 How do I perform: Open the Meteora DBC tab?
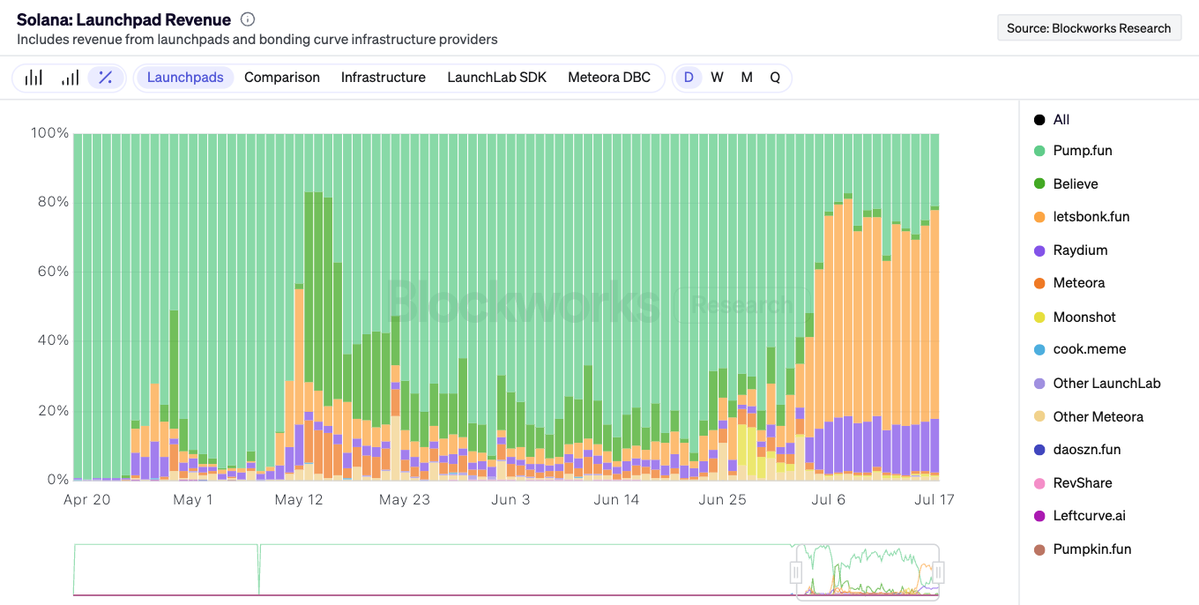[609, 77]
